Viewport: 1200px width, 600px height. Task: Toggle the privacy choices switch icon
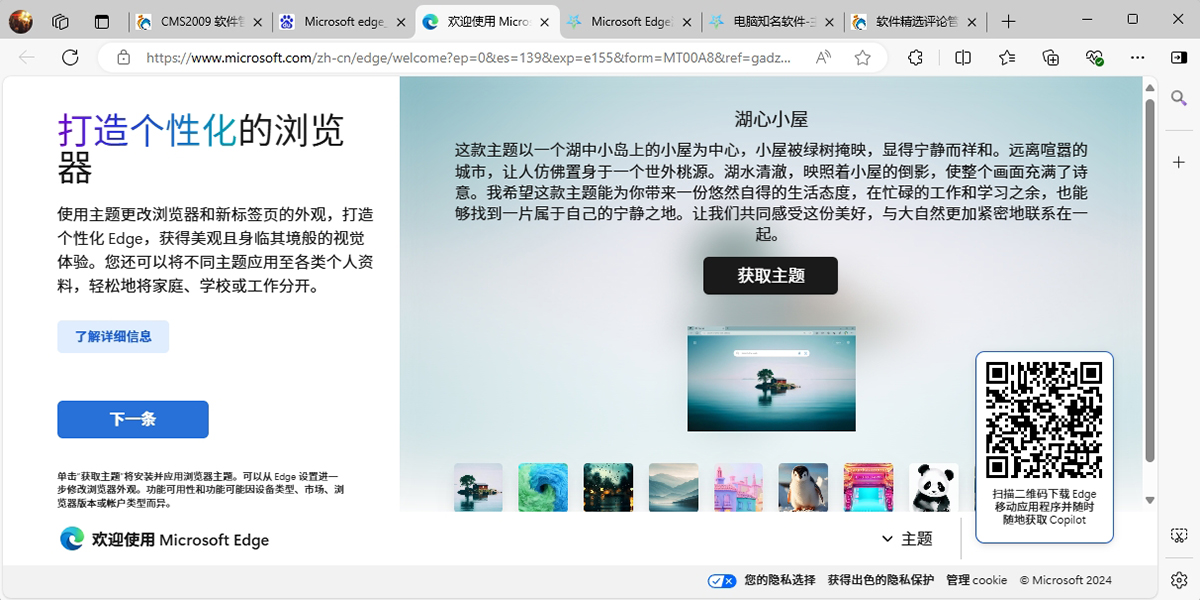(x=722, y=580)
